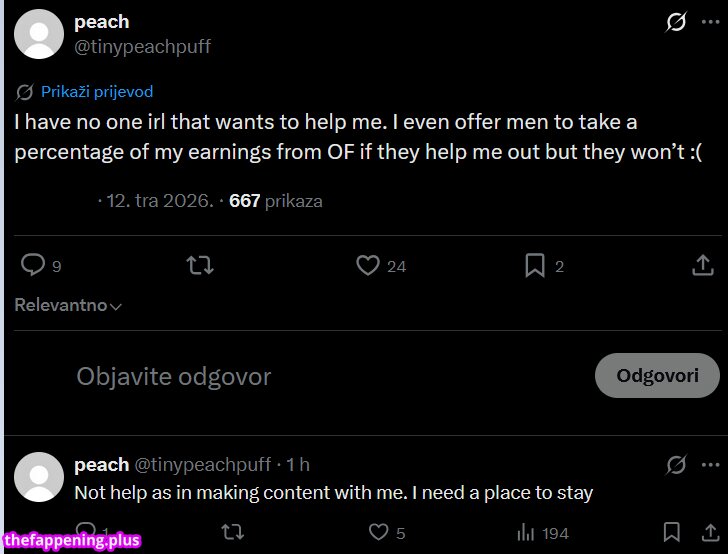Open replies via the comment icon showing 9
Viewport: 728px width, 554px height.
(33, 265)
